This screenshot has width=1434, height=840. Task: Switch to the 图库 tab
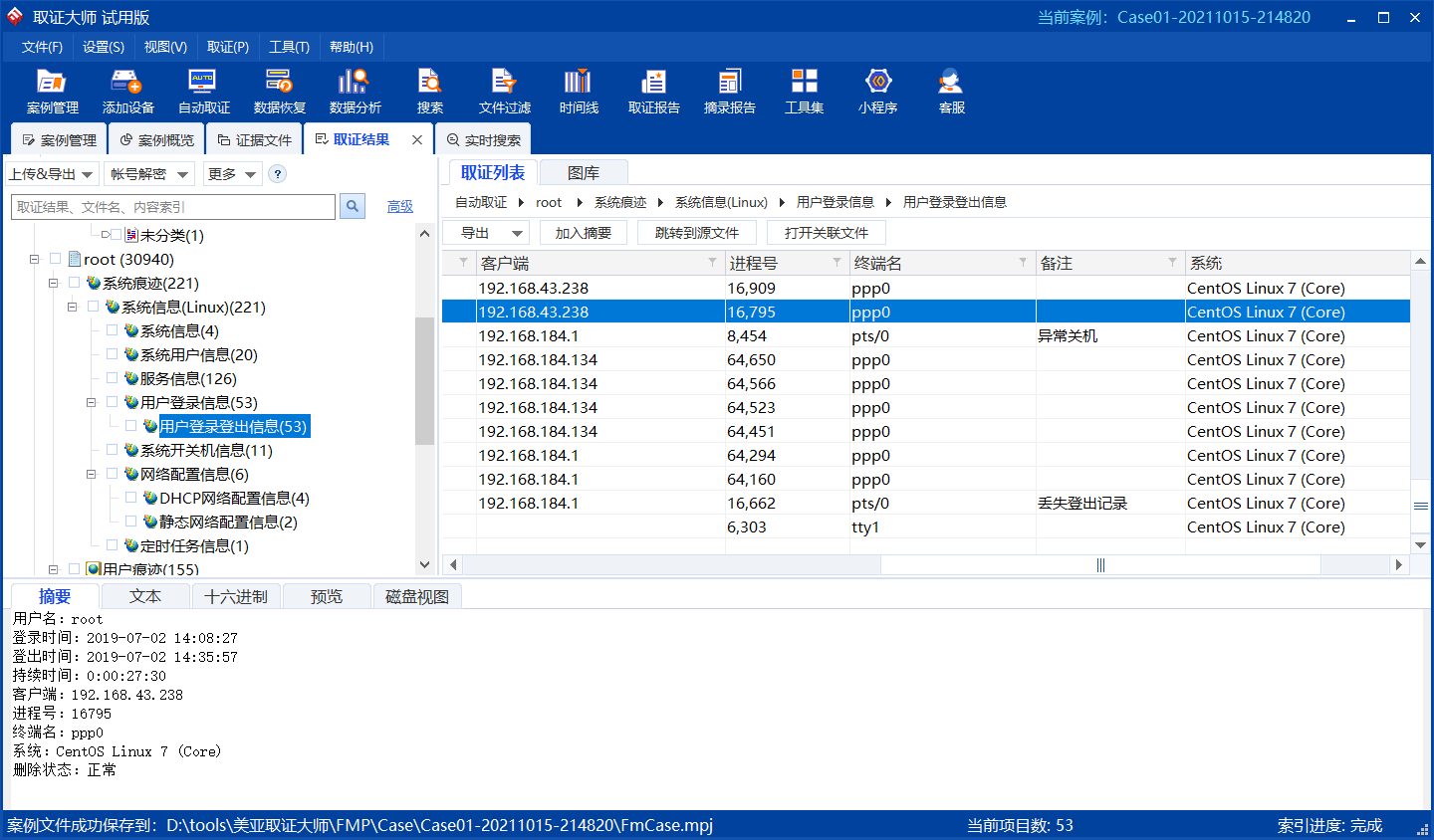coord(584,173)
